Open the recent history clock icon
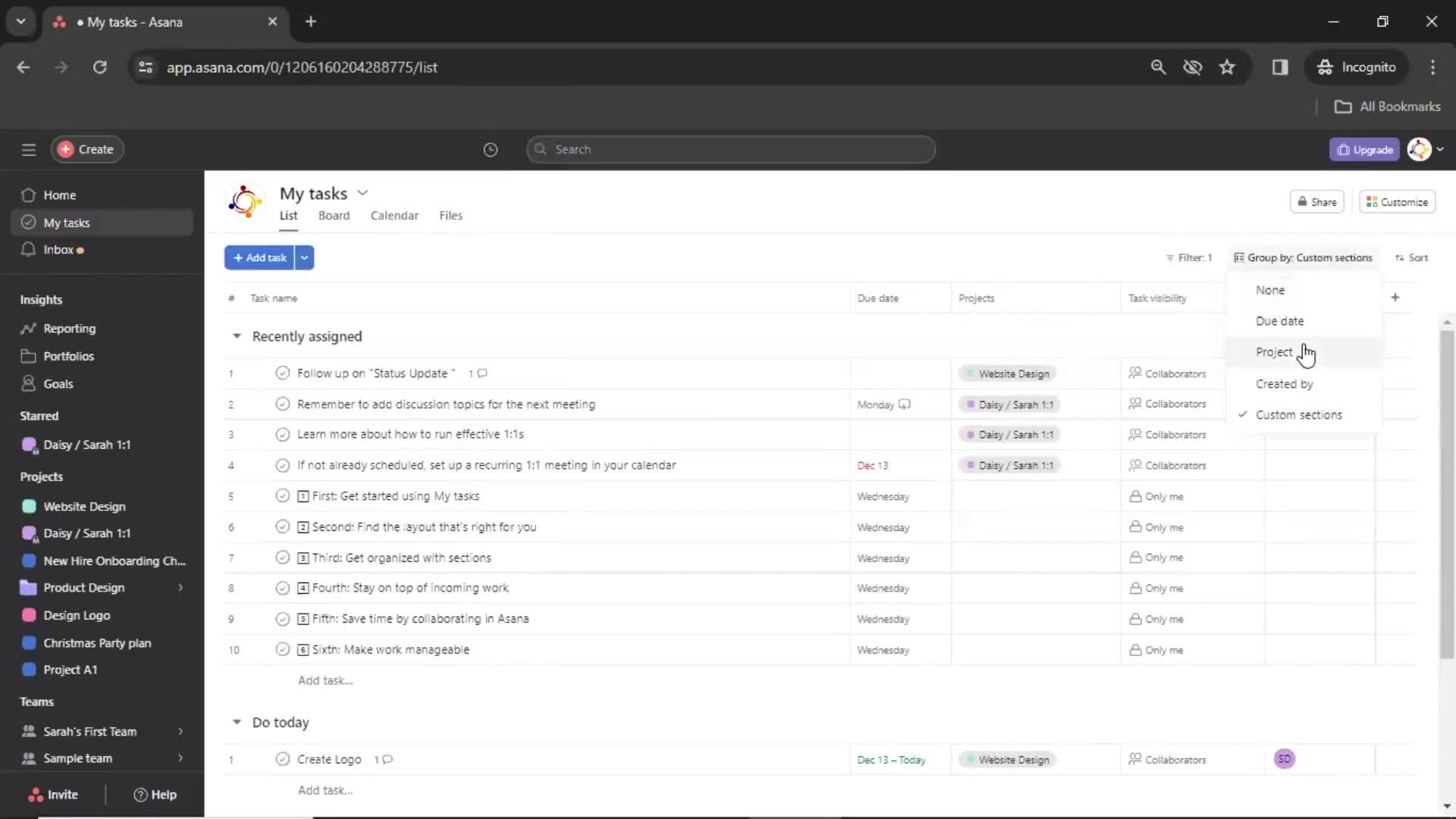 [x=491, y=149]
